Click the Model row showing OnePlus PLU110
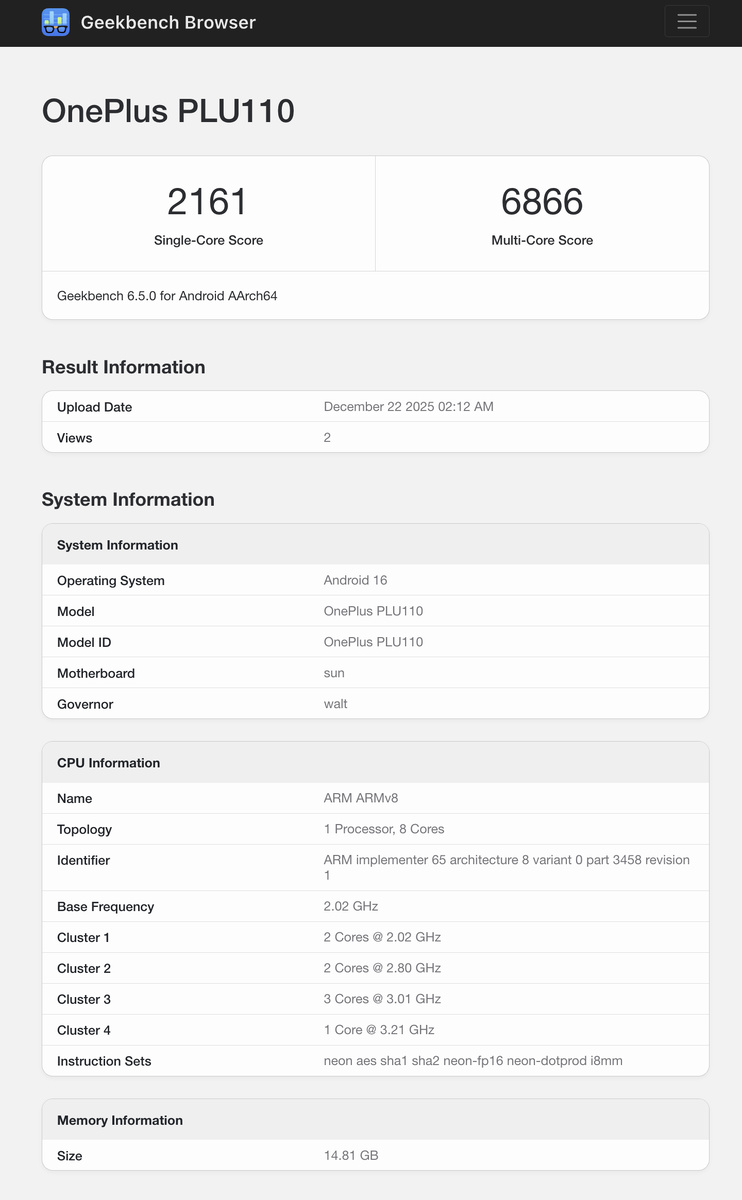The height and width of the screenshot is (1200, 742). 375,611
